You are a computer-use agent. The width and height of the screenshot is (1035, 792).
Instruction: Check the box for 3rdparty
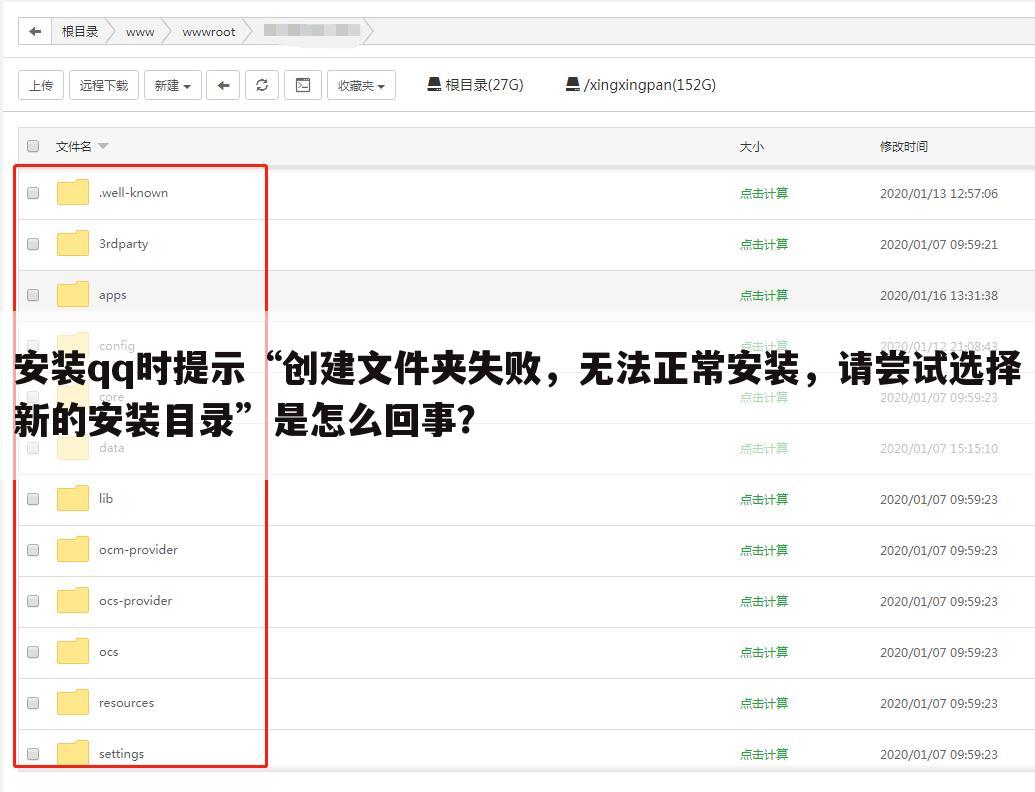click(x=33, y=244)
